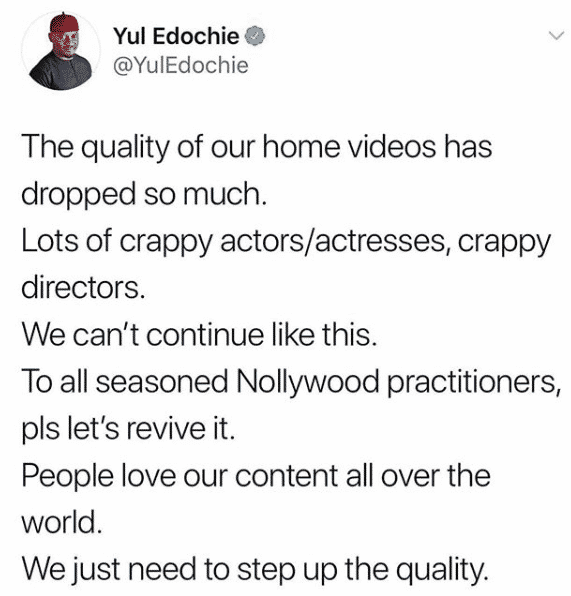This screenshot has height=596, width=571.
Task: Click the word "Nollywood" in the tweet
Action: pyautogui.click(x=307, y=383)
